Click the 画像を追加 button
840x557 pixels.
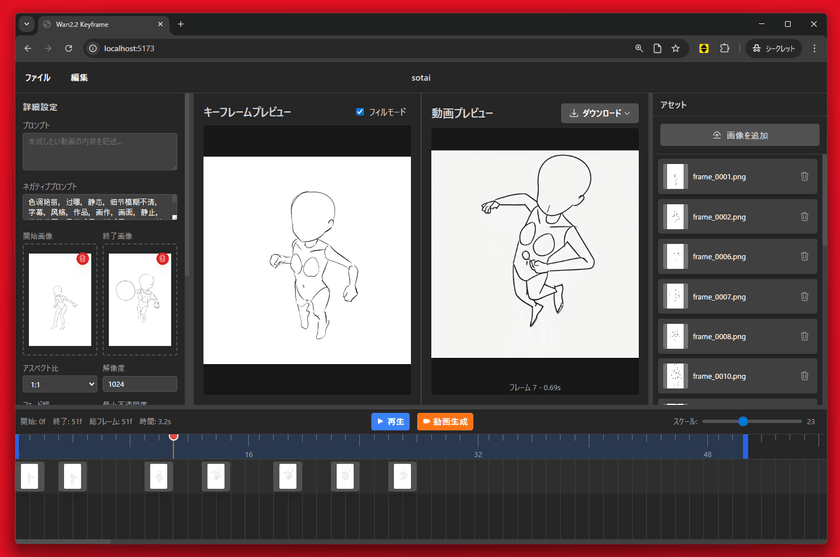point(739,135)
